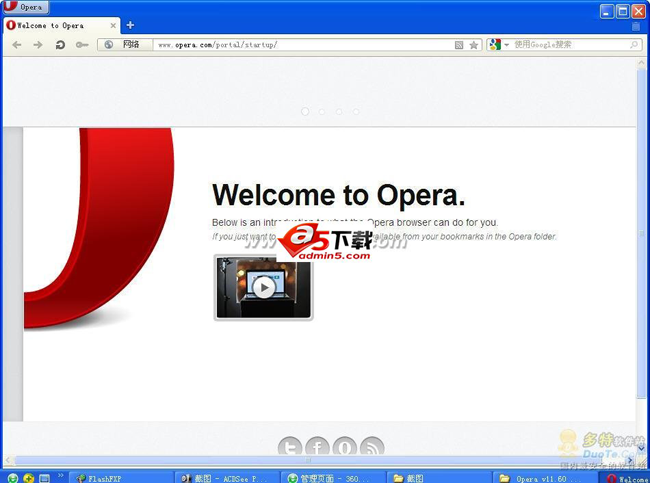The image size is (650, 483).
Task: Click the search magnifier icon
Action: (634, 44)
